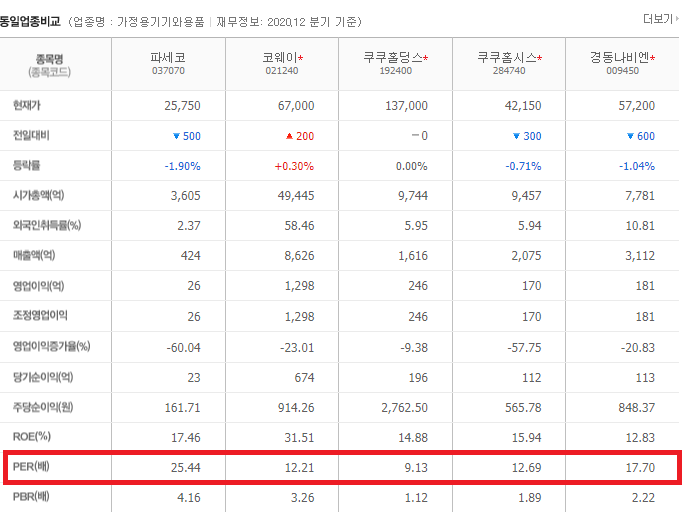Select PER value 12.69
686x512 pixels.
(x=527, y=468)
